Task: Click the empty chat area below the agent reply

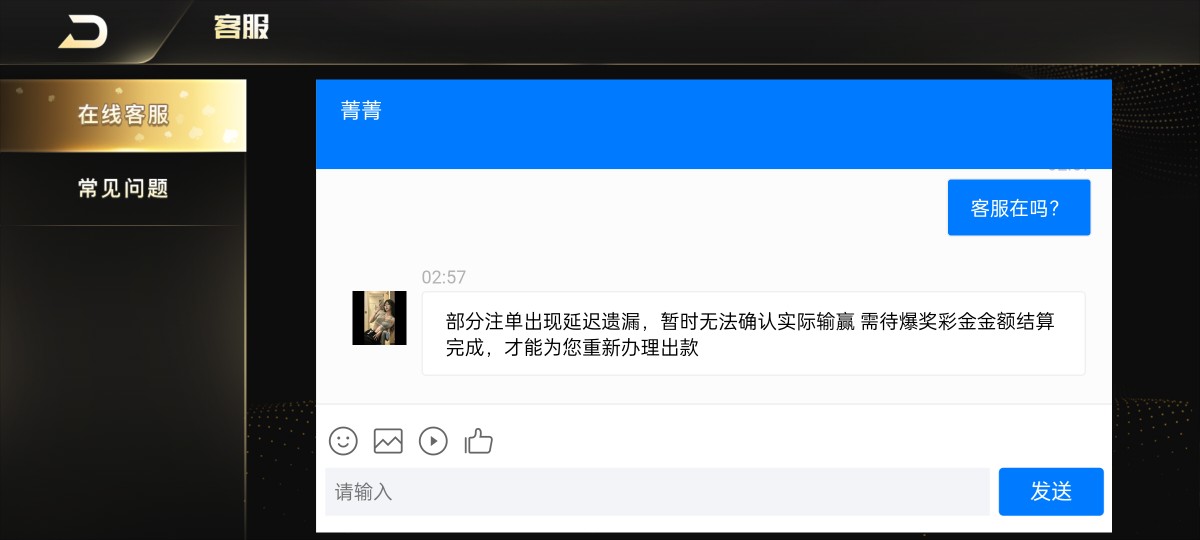Action: click(714, 390)
